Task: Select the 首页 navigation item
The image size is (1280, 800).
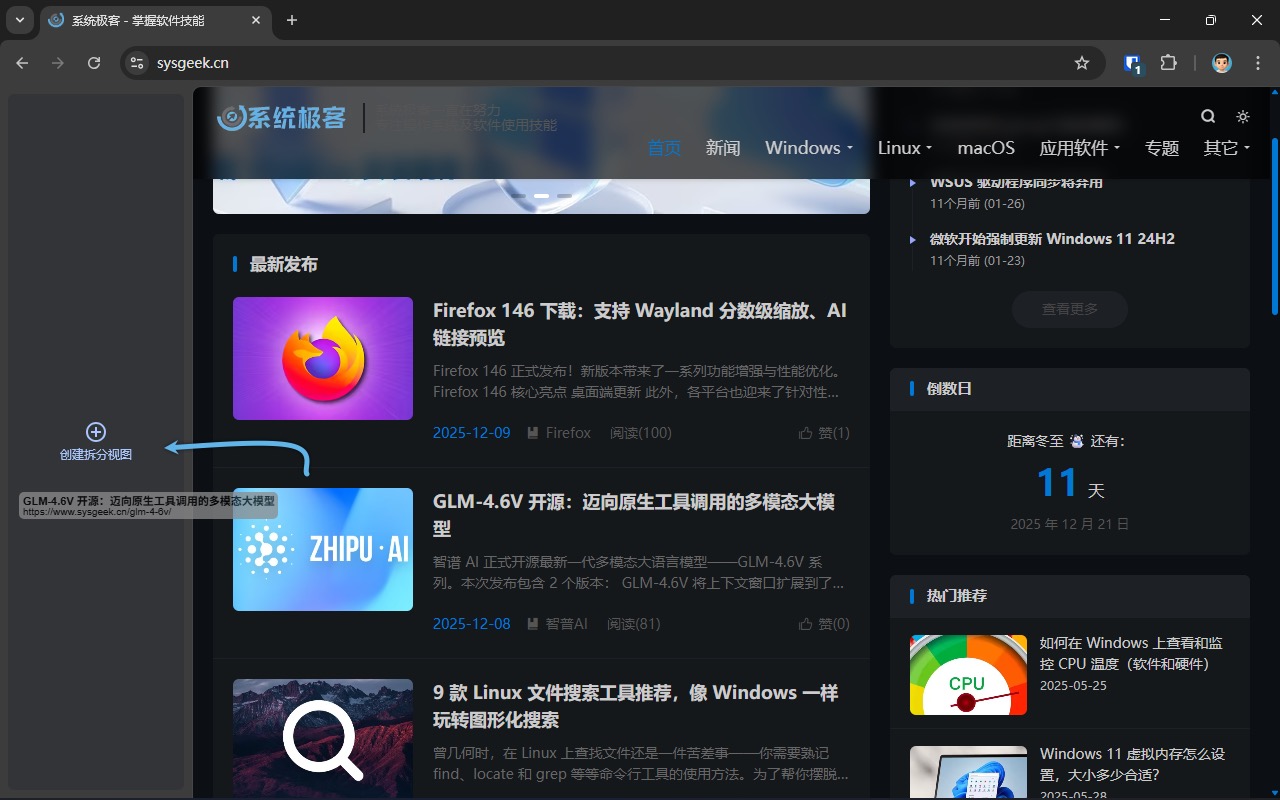Action: point(664,147)
